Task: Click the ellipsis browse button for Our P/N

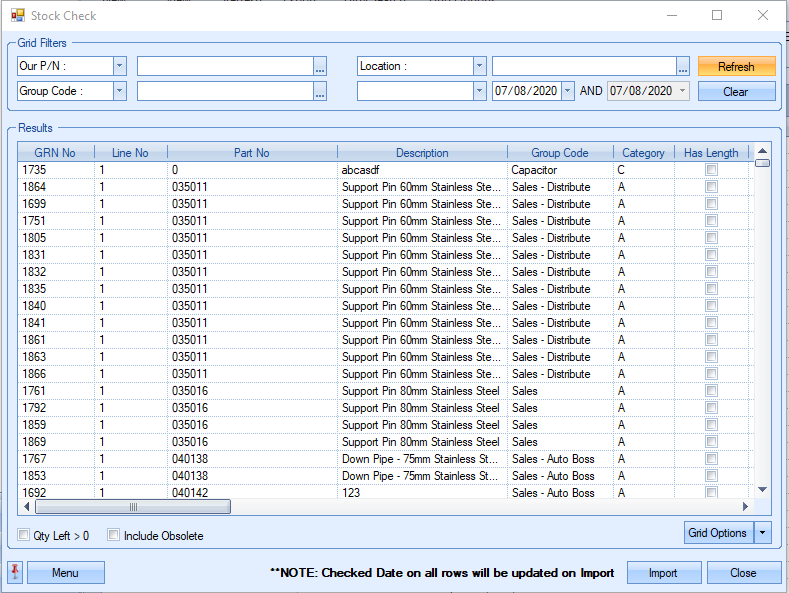Action: [x=320, y=67]
